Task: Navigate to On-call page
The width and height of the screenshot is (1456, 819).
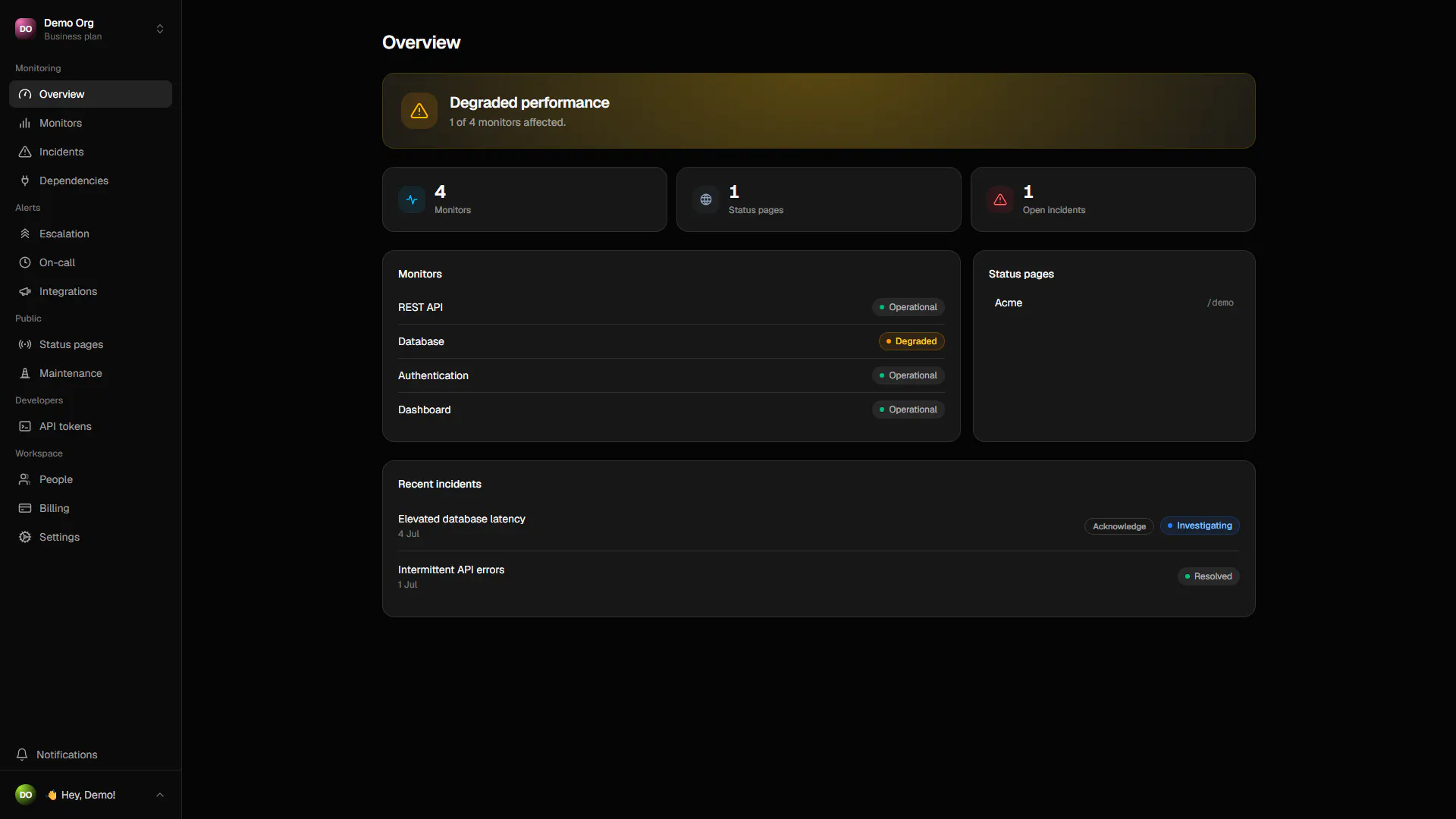Action: [x=91, y=262]
